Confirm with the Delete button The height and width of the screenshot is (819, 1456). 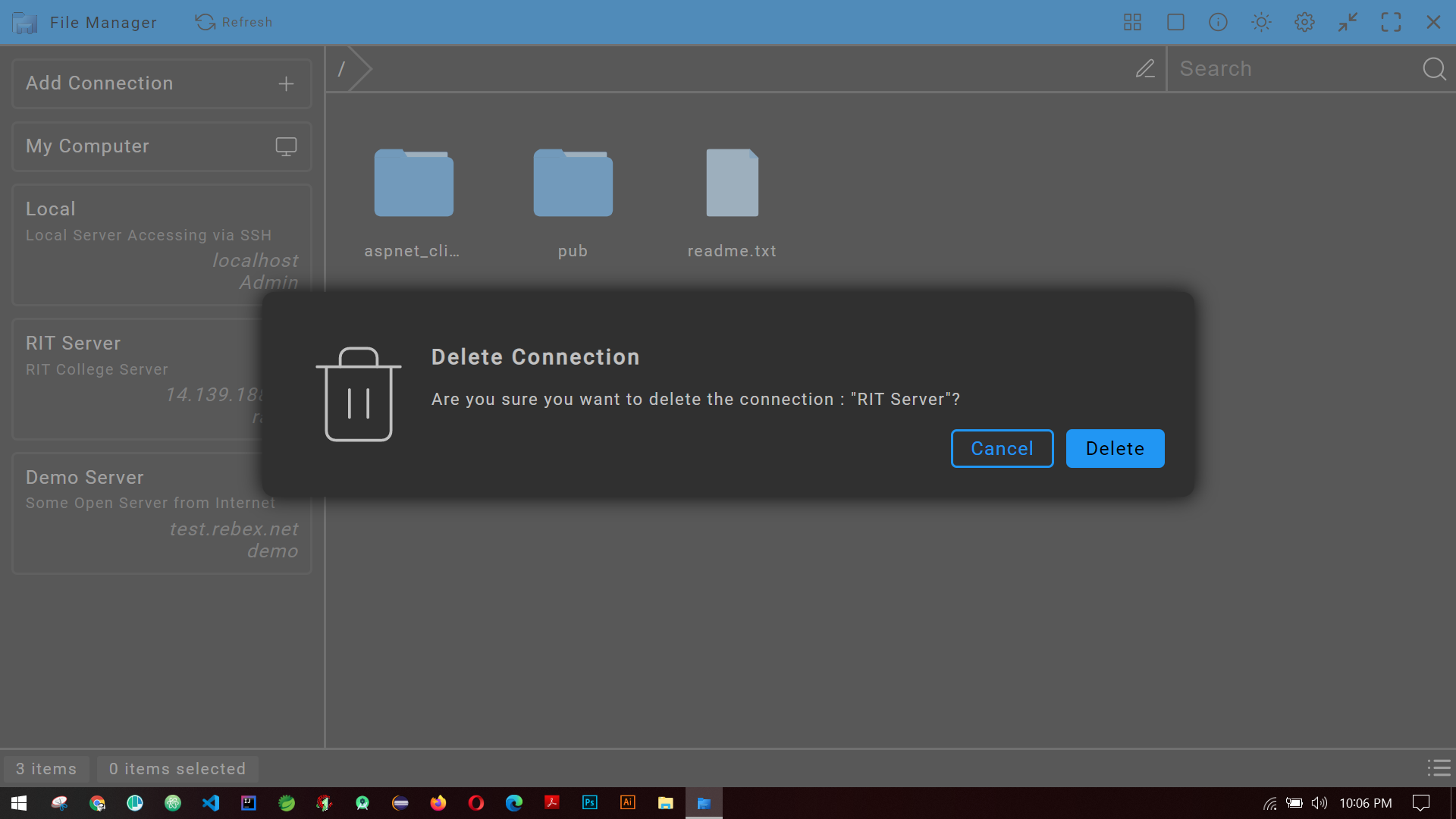click(1115, 448)
